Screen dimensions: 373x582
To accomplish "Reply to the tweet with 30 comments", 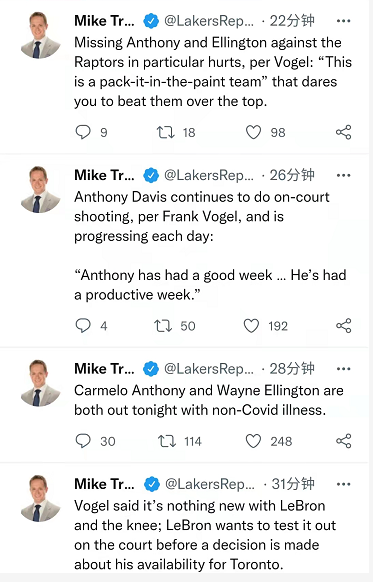I will [x=83, y=441].
